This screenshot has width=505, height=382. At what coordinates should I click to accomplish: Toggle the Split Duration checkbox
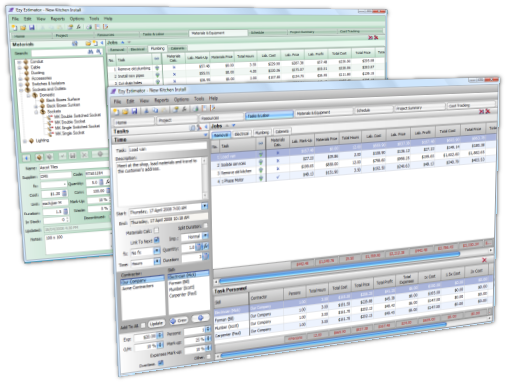(206, 225)
